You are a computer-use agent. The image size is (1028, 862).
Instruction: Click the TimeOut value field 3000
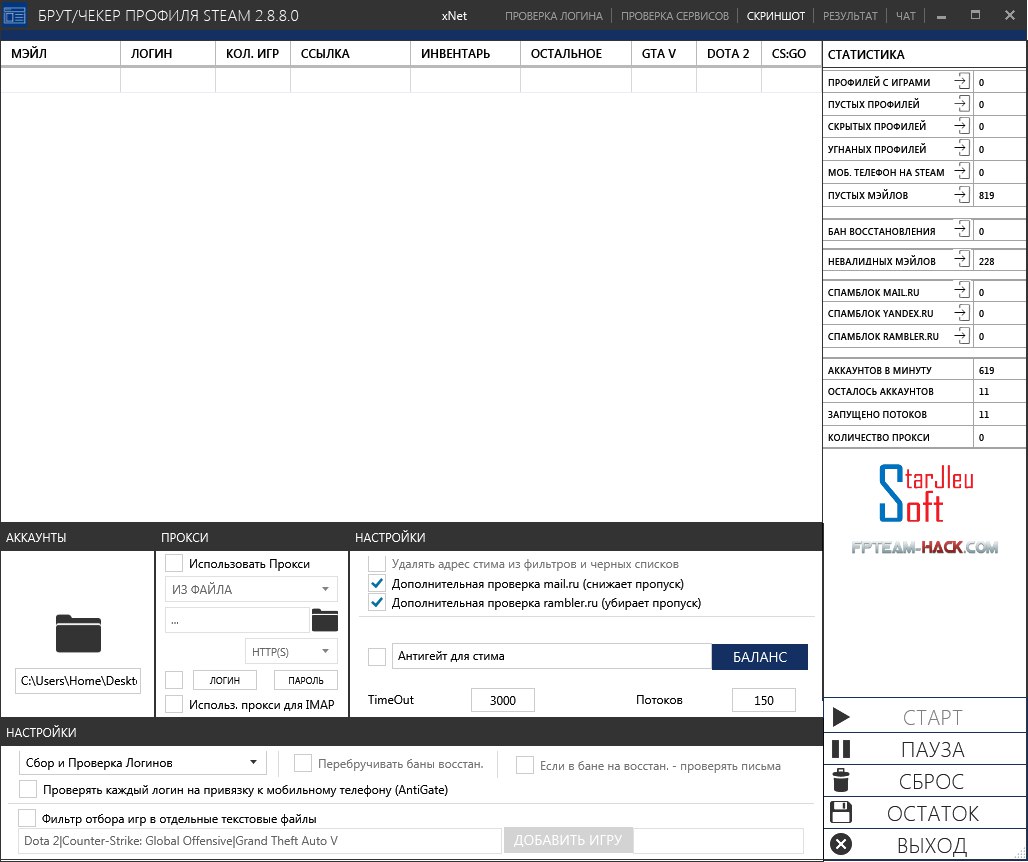pos(503,700)
